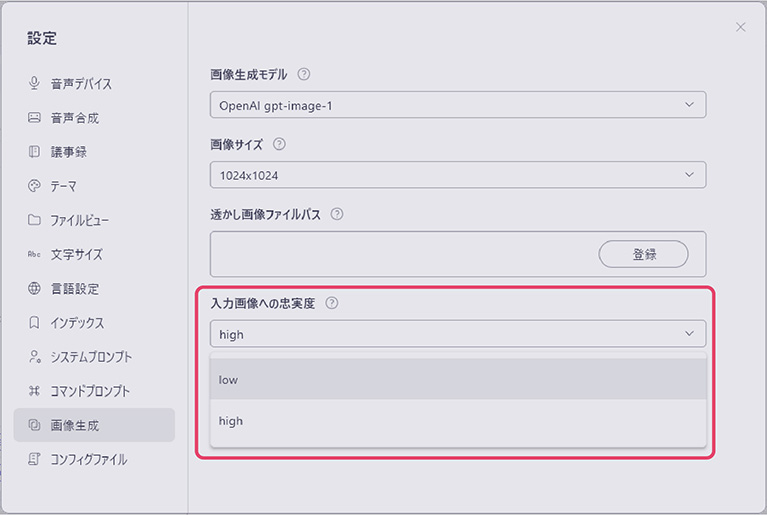Expand the 画像サイズ 1024x1024 dropdown
Screen dimensions: 767x515
(457, 175)
